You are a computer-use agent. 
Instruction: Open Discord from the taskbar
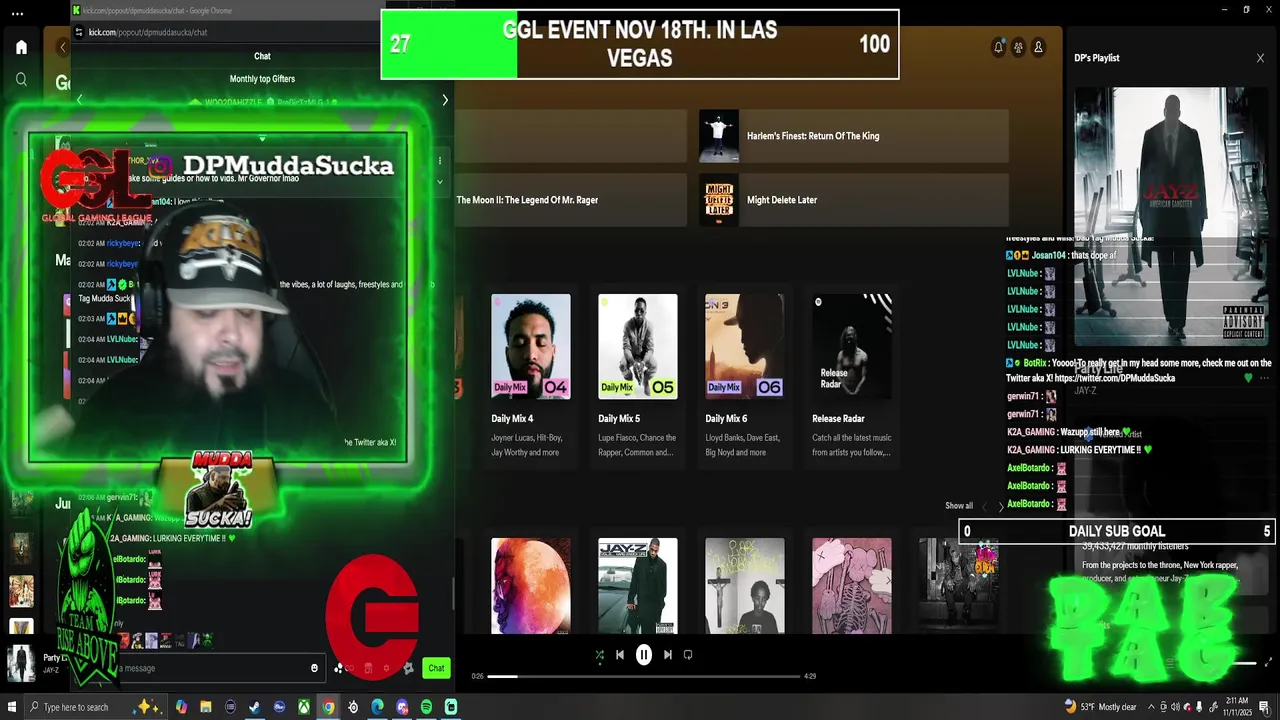coord(402,707)
